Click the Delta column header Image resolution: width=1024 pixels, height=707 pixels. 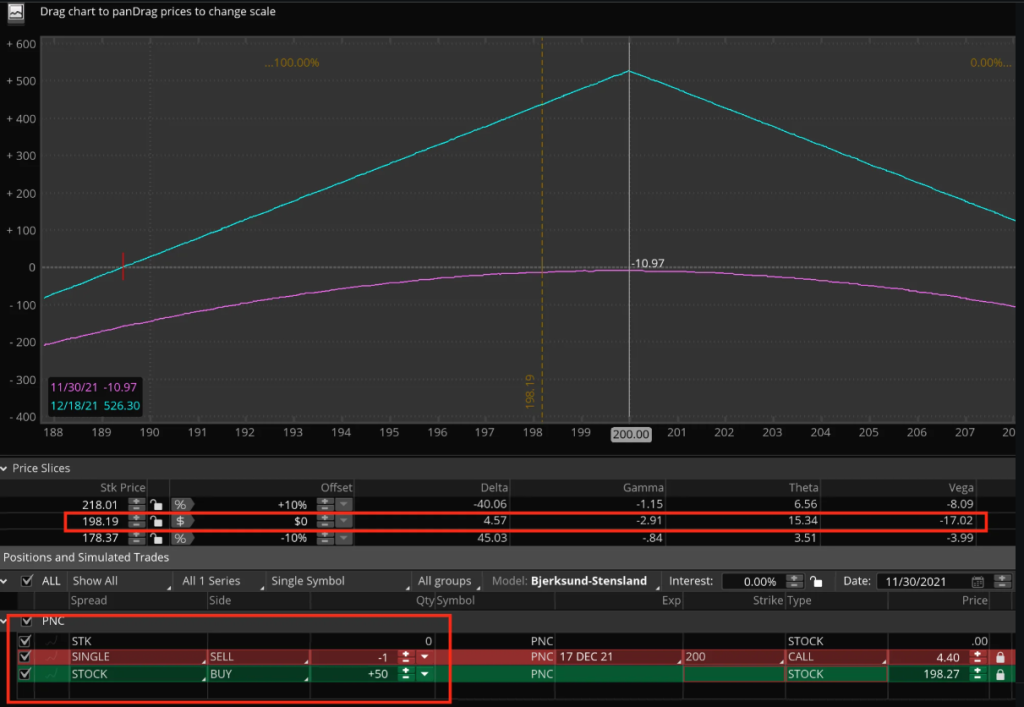click(494, 488)
